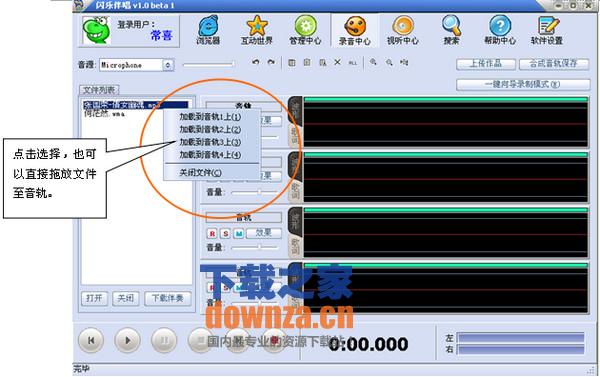Open 视听中心 disc icon

(403, 30)
